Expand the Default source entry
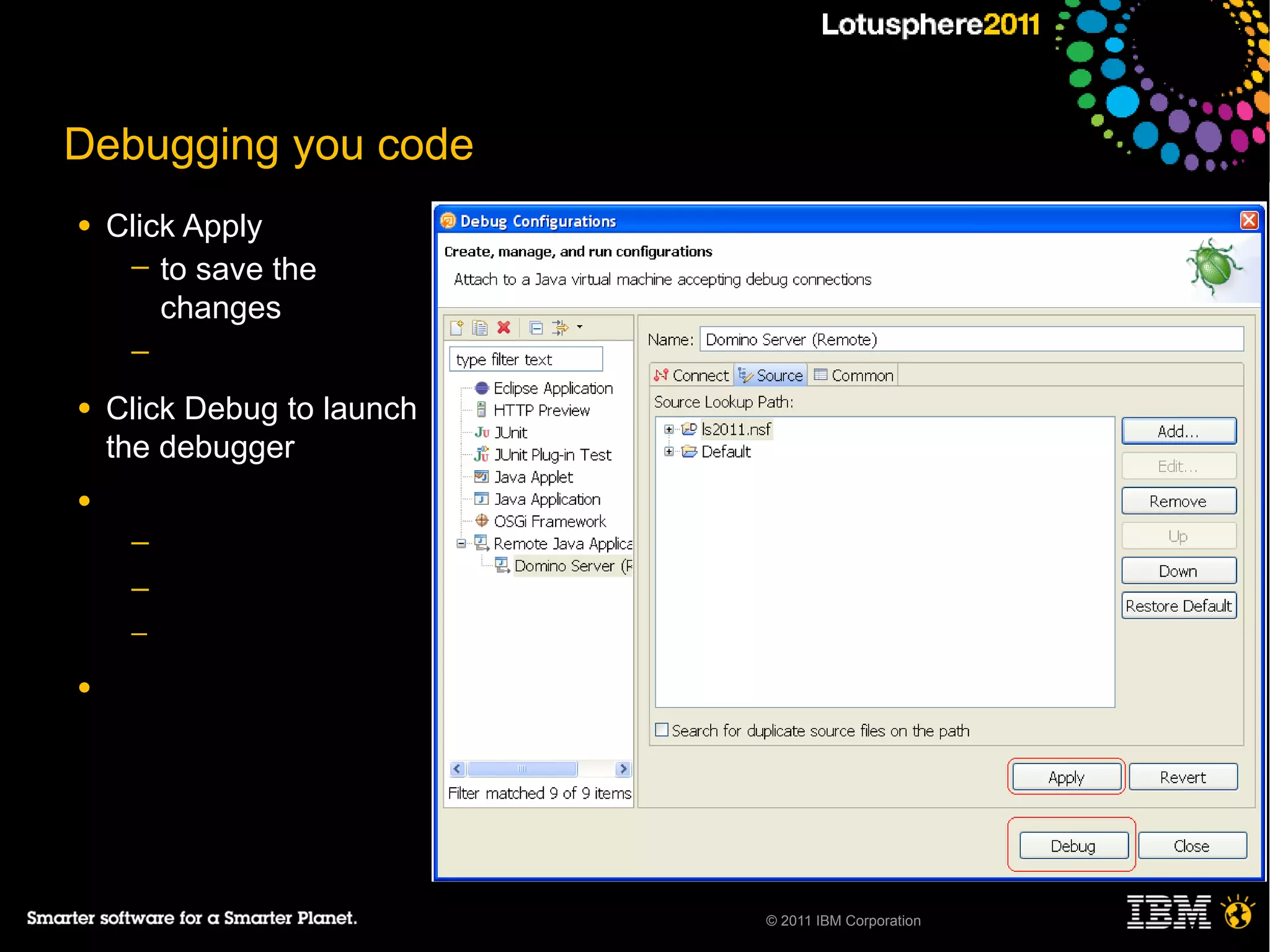This screenshot has height=952, width=1270. (668, 452)
